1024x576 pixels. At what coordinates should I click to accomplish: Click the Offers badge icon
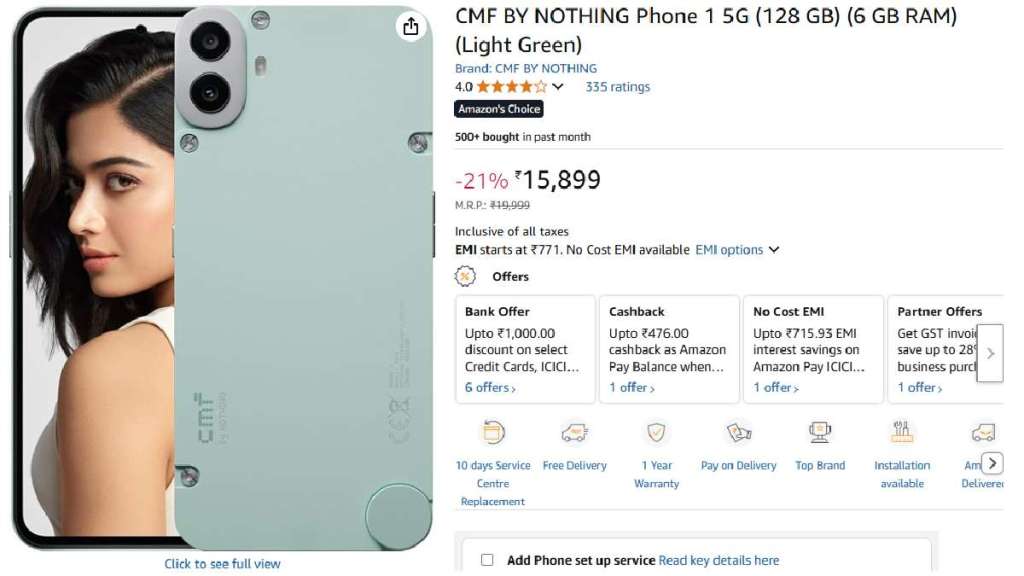(465, 276)
